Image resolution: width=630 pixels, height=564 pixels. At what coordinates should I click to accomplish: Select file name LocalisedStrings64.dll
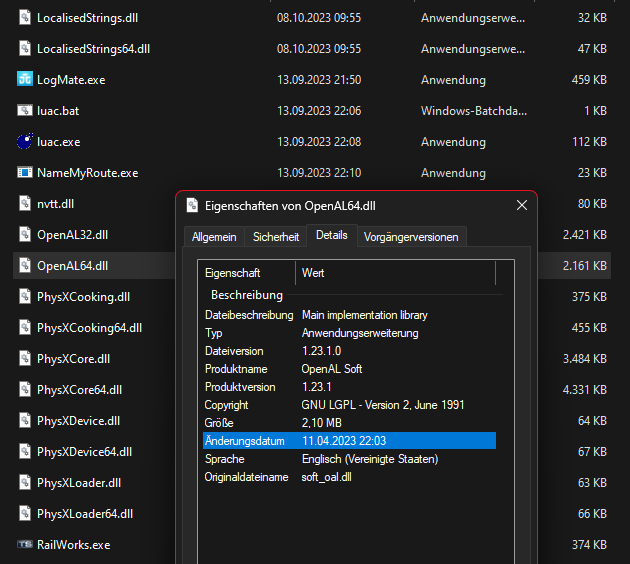(94, 49)
